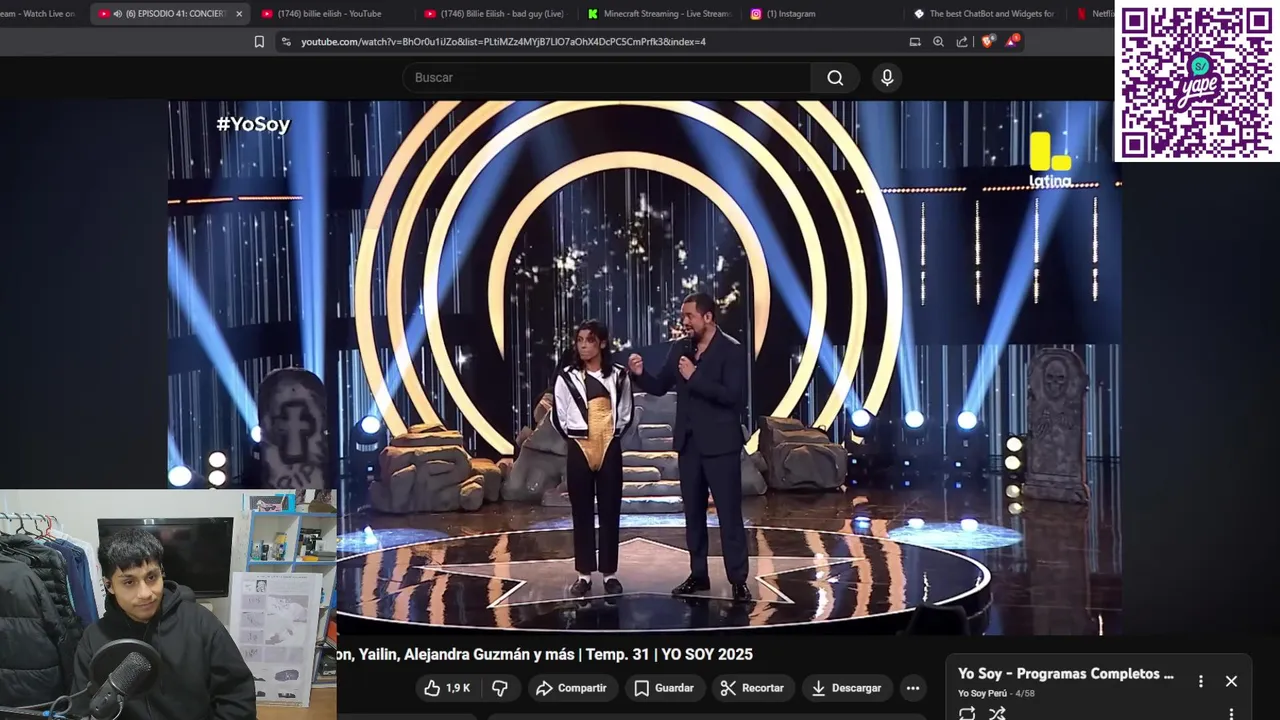Click the video player to pause
The image size is (1280, 720).
click(644, 368)
